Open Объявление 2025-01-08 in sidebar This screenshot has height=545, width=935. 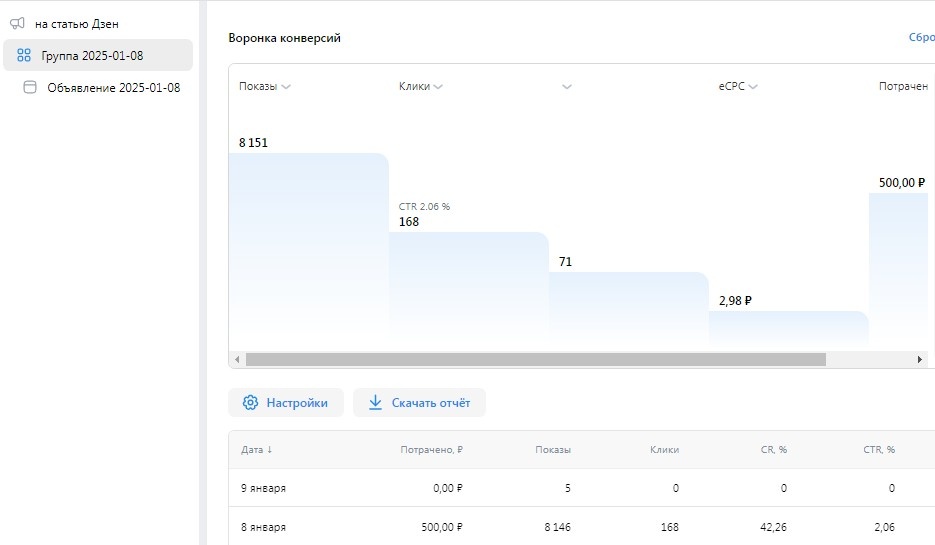(113, 88)
